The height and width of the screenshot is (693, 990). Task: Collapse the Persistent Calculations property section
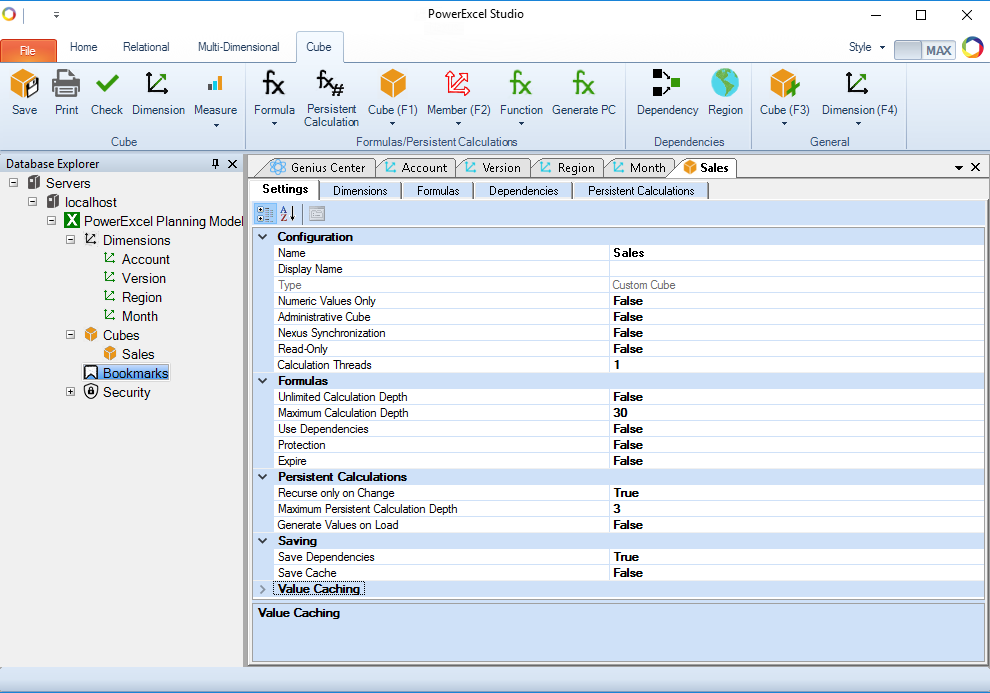pos(263,477)
